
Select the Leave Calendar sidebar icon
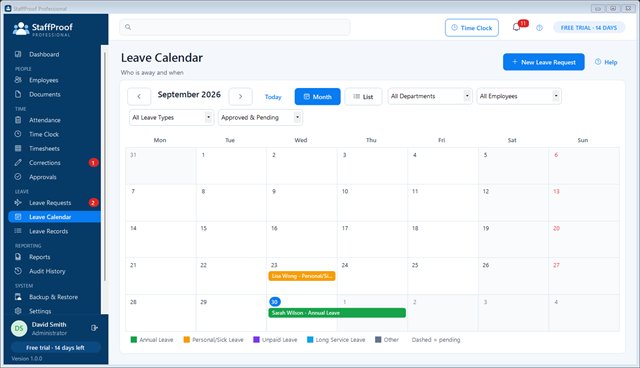[18, 217]
